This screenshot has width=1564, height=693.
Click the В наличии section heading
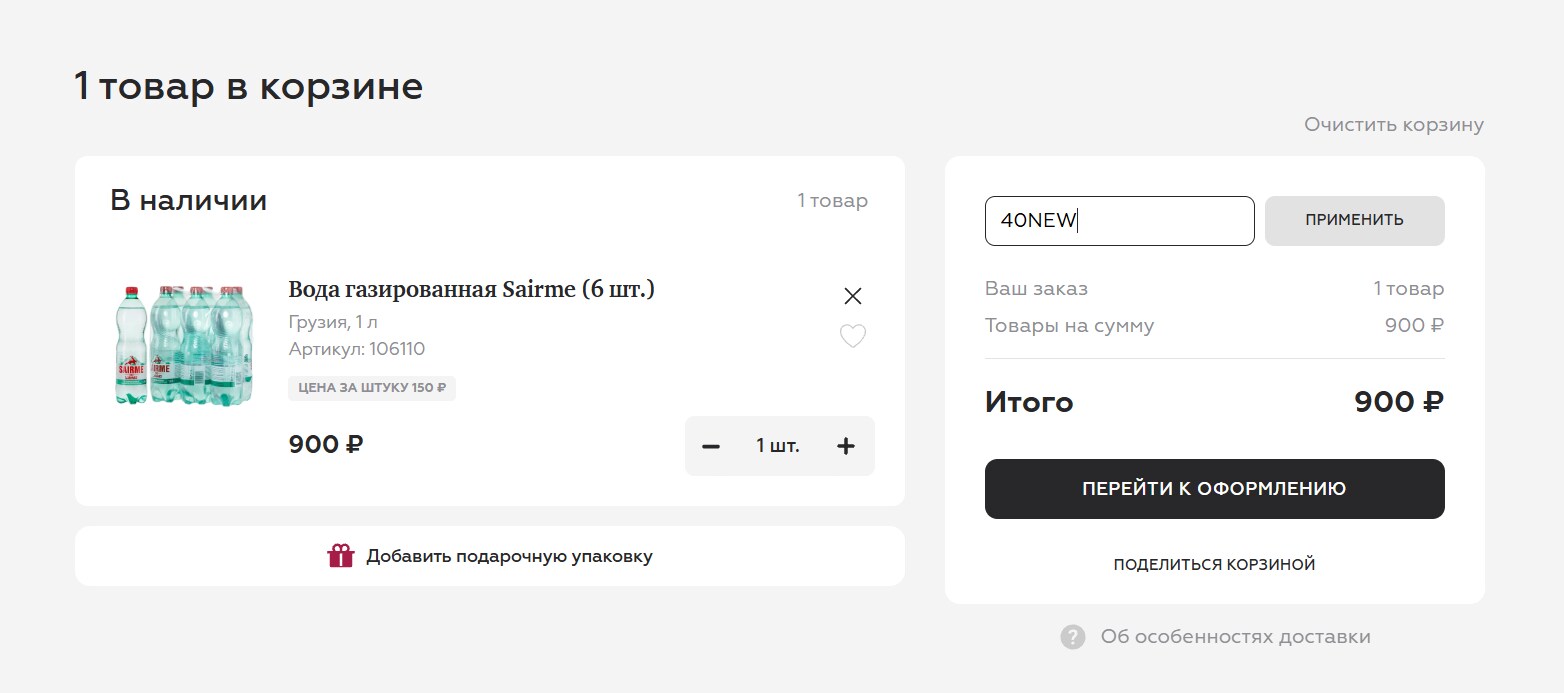(x=188, y=201)
